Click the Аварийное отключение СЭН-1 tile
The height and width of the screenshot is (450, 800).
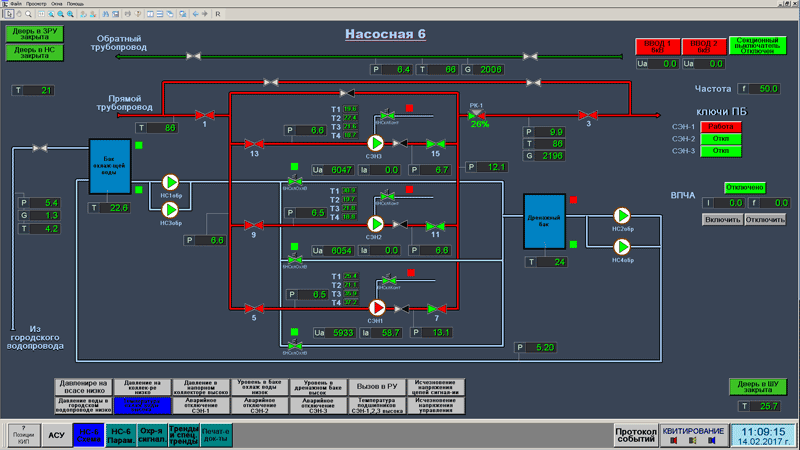pos(201,406)
